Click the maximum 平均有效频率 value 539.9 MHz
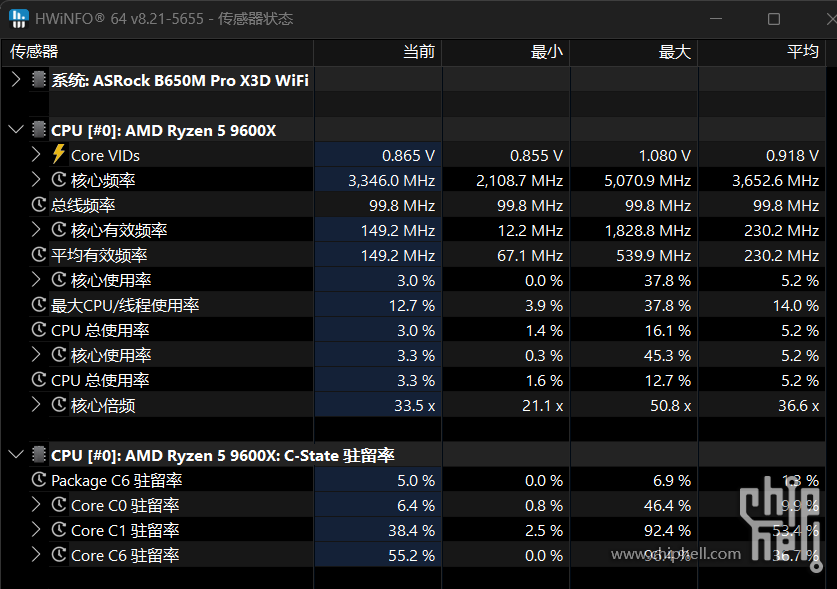Viewport: 837px width, 589px height. pyautogui.click(x=654, y=256)
